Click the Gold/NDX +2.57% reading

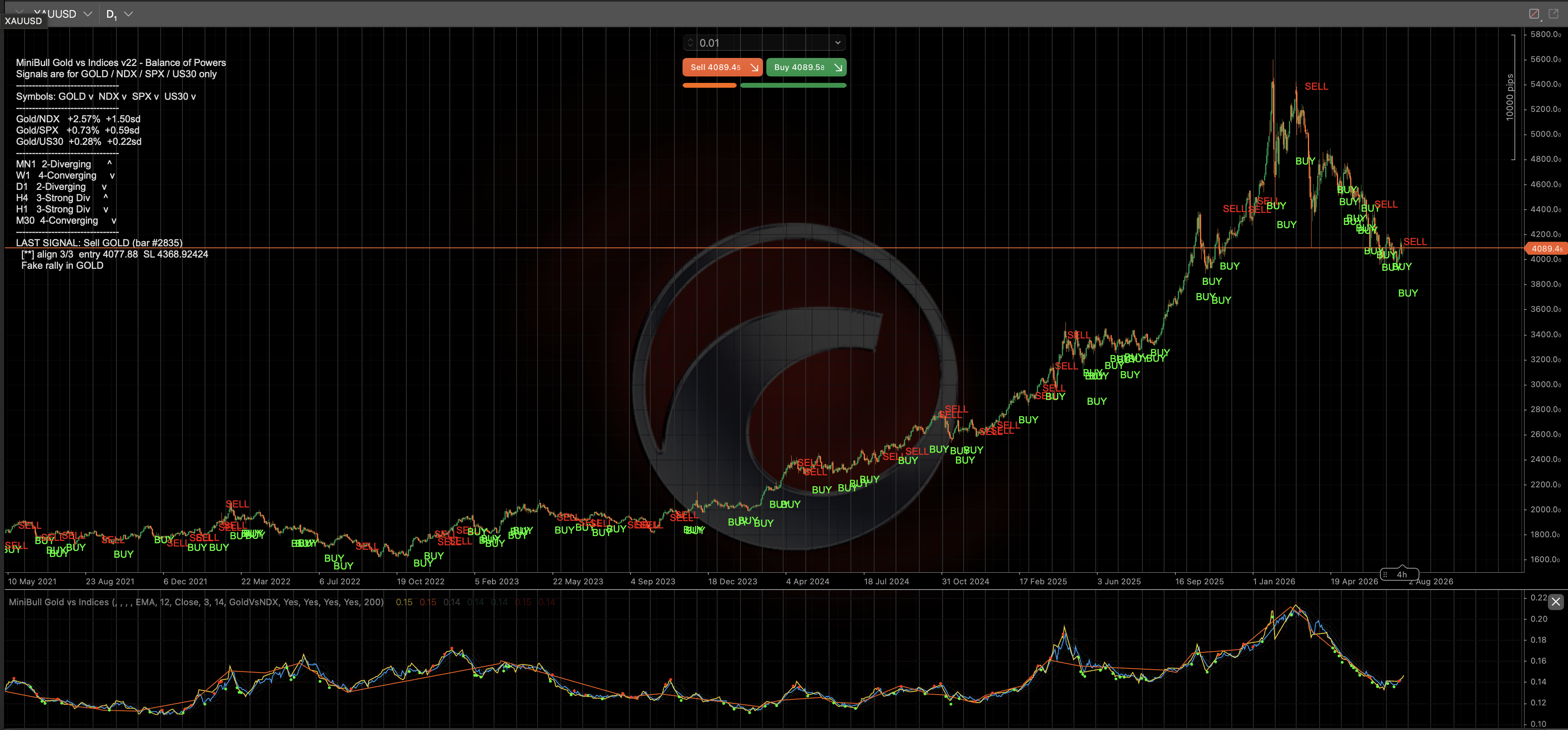[78, 119]
